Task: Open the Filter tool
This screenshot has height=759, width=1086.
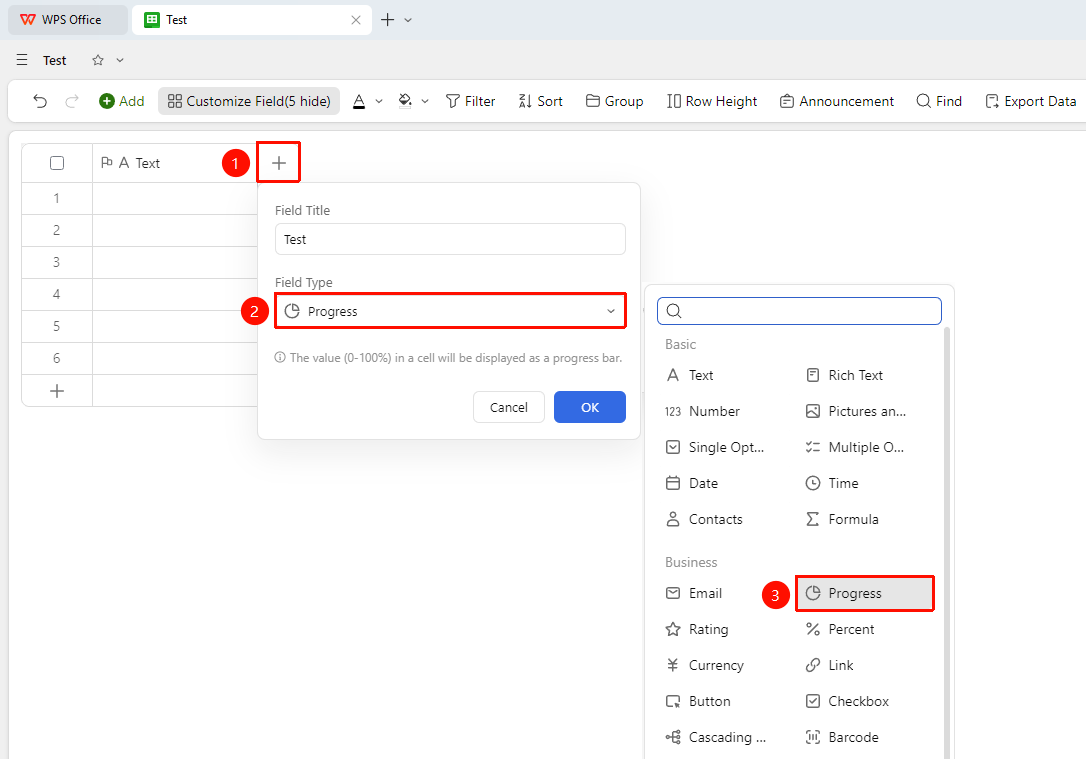Action: pyautogui.click(x=470, y=101)
